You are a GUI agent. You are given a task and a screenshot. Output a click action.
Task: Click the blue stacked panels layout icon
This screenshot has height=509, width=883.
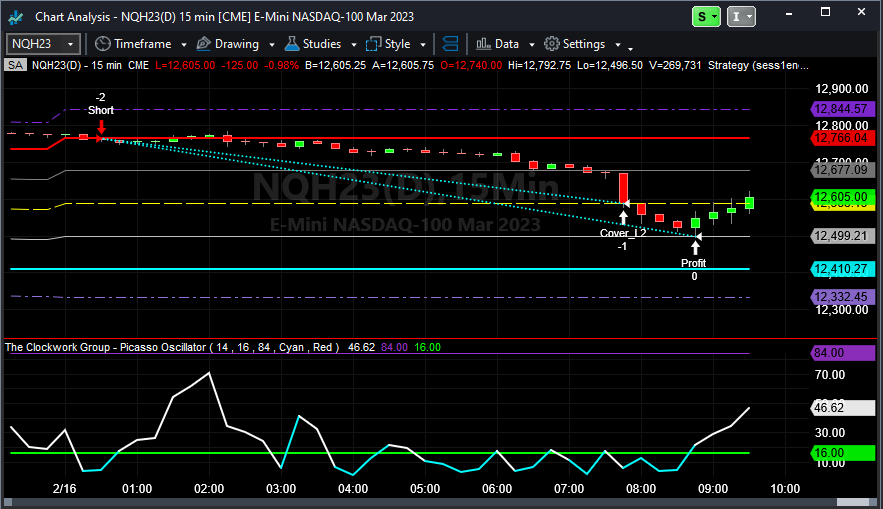(x=451, y=44)
